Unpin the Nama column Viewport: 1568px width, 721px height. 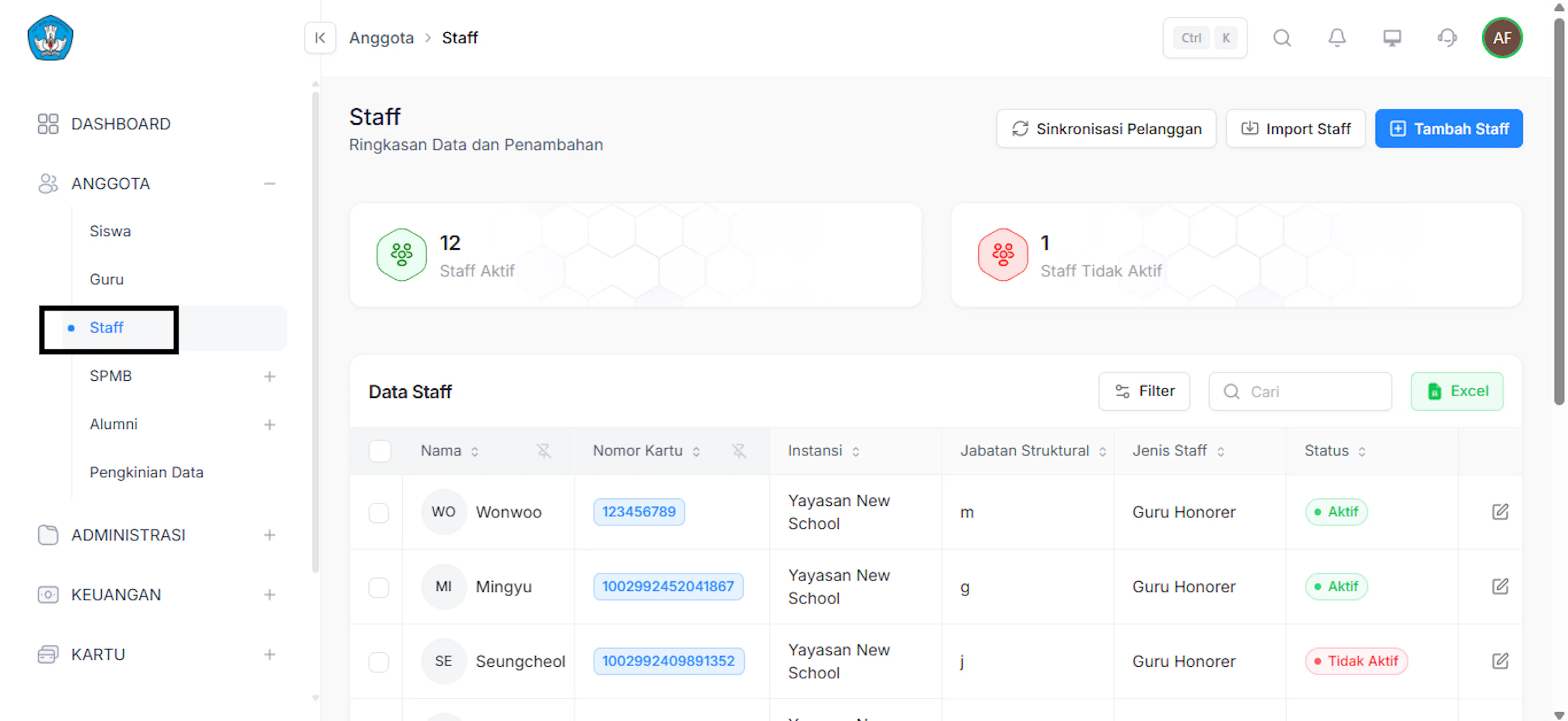click(543, 451)
